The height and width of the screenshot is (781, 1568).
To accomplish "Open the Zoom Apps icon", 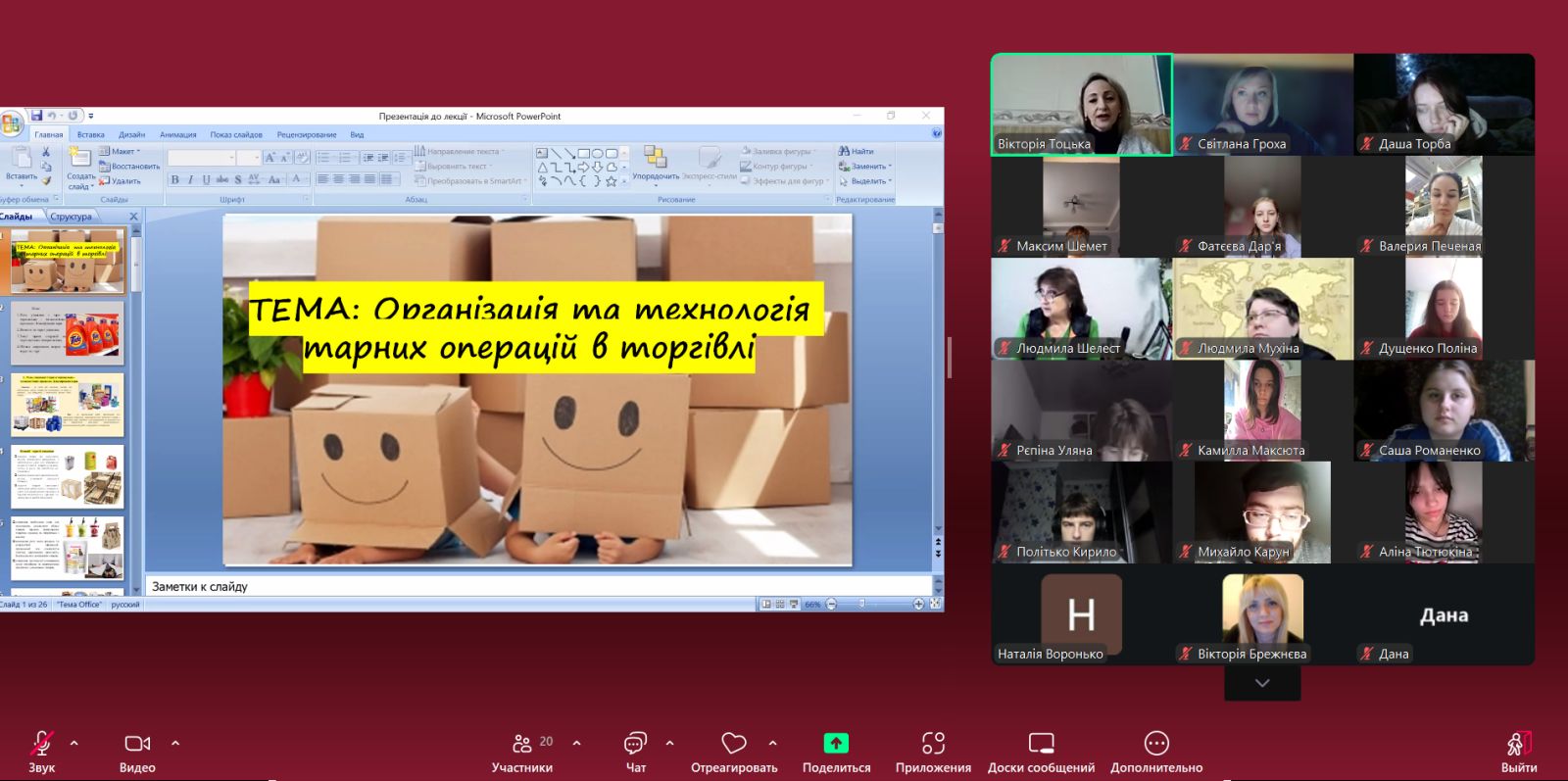I will point(933,743).
